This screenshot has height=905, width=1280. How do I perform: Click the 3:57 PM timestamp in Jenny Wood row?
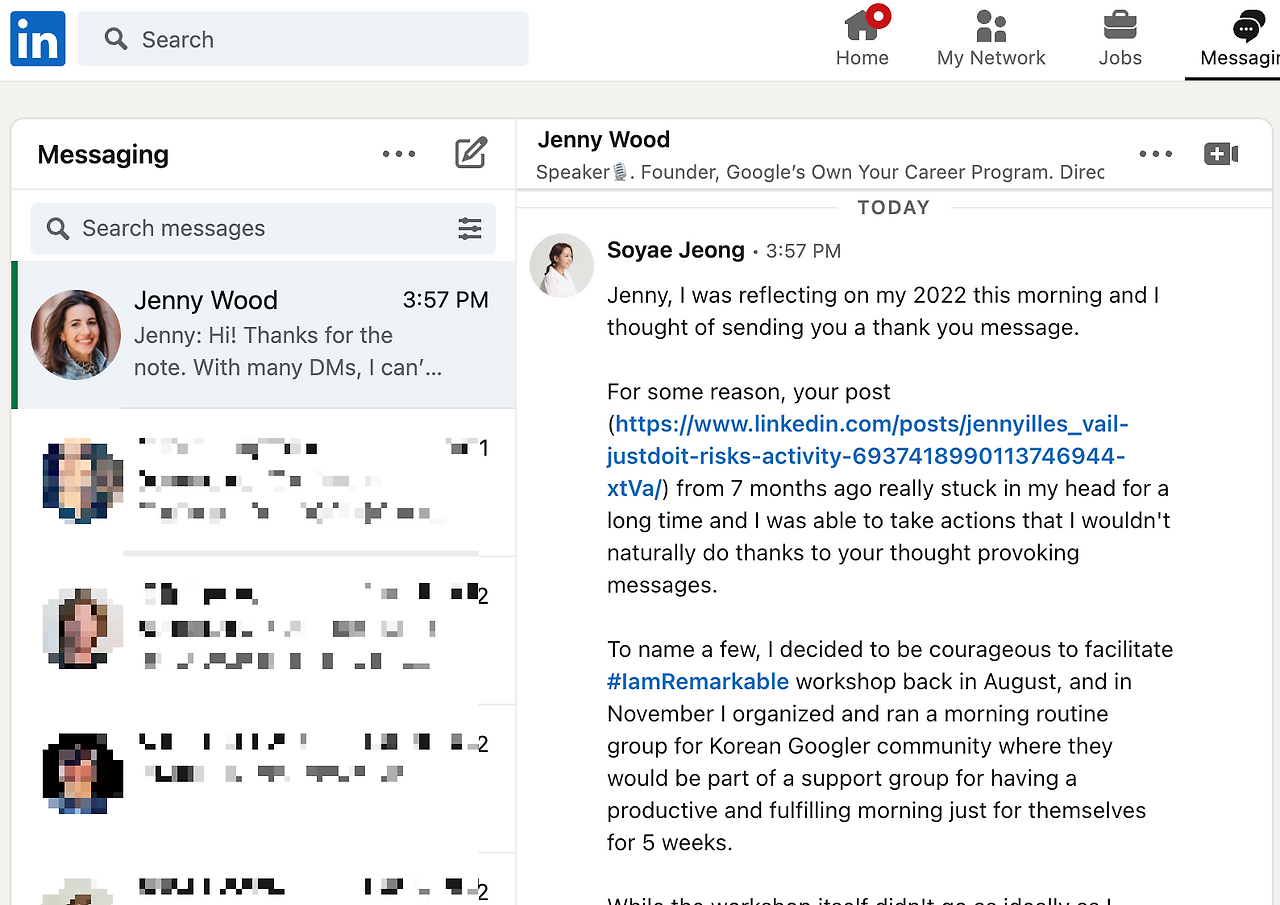point(446,300)
